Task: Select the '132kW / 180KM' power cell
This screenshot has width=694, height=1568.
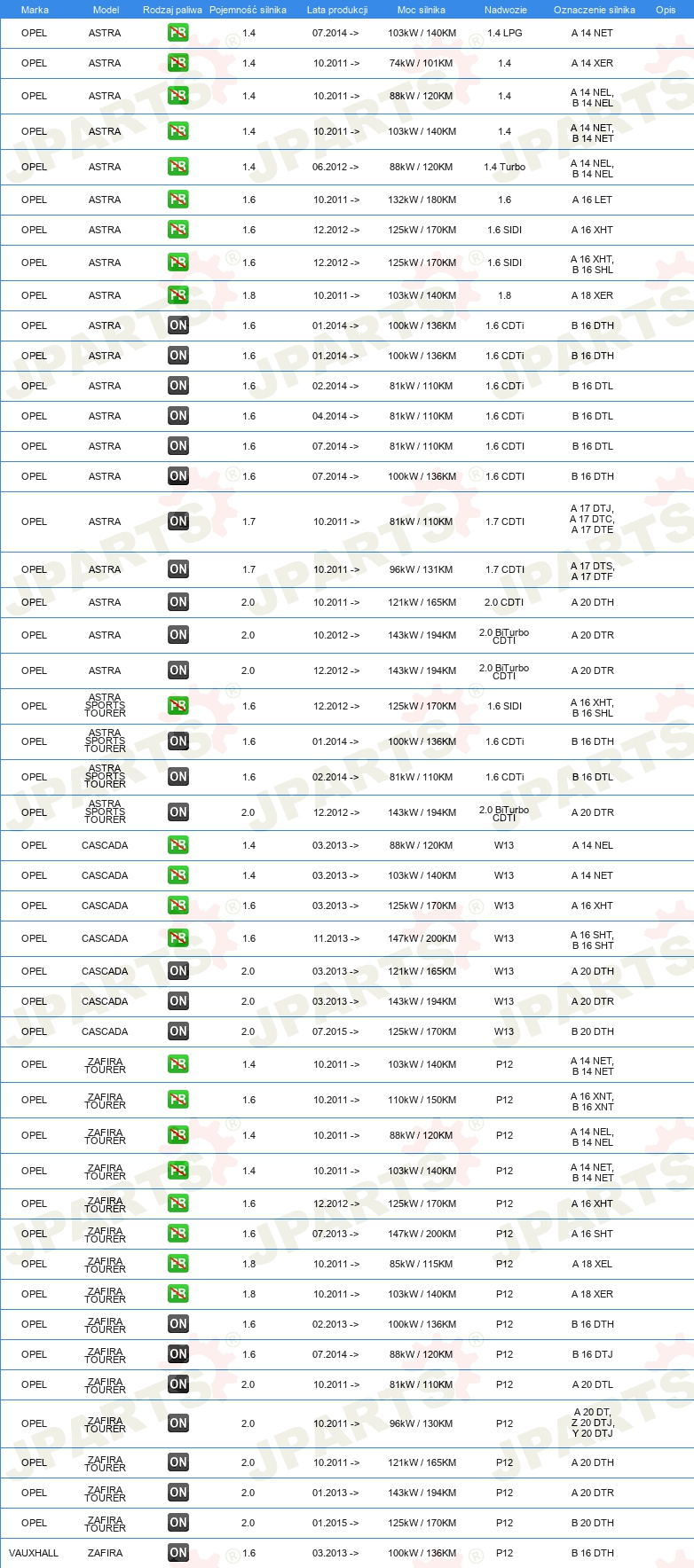Action: click(x=422, y=200)
